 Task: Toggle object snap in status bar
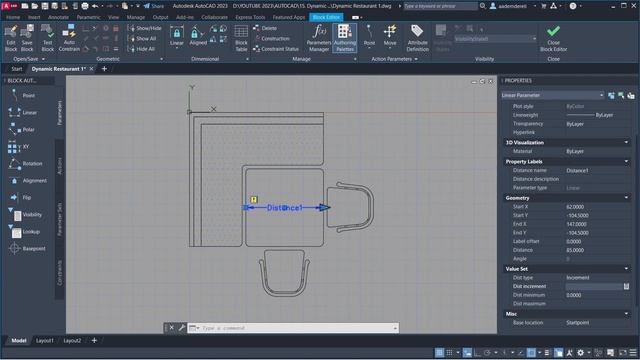pyautogui.click(x=531, y=352)
